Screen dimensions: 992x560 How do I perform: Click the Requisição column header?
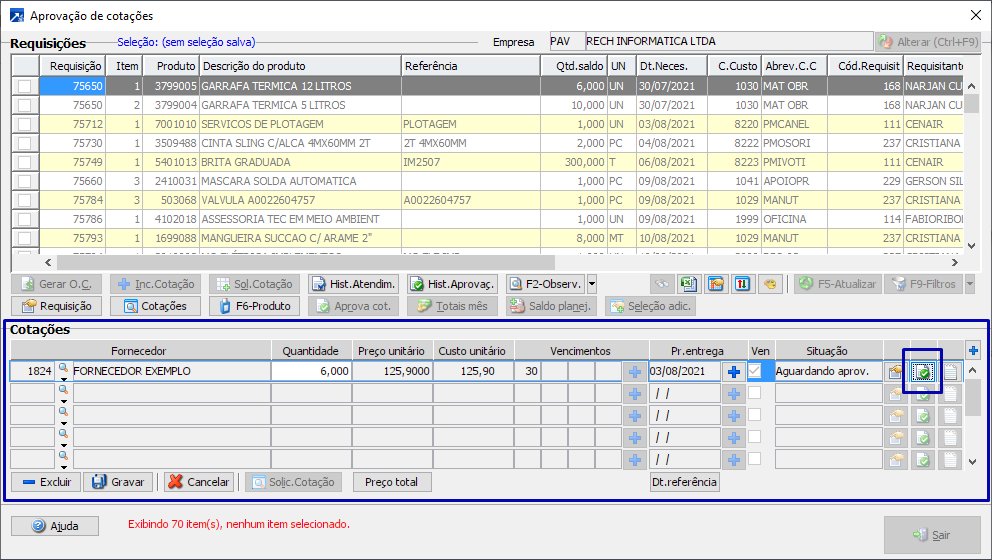point(75,66)
